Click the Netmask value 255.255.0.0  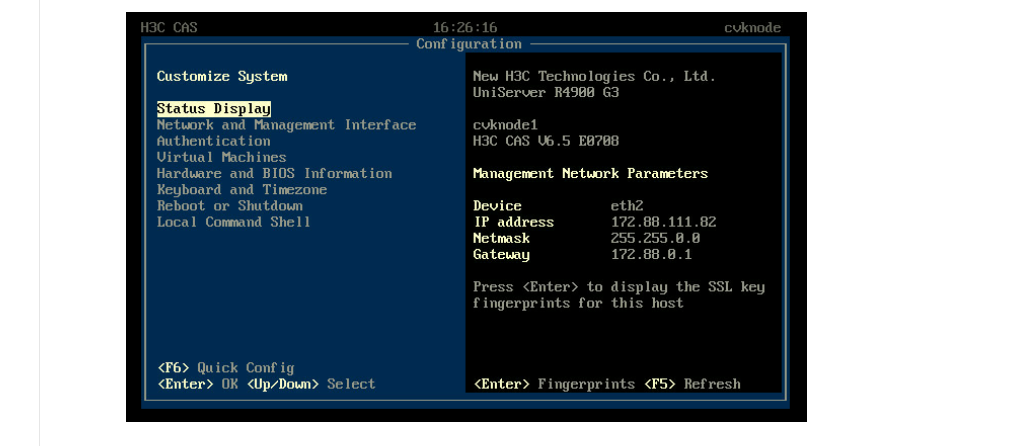[x=655, y=238]
